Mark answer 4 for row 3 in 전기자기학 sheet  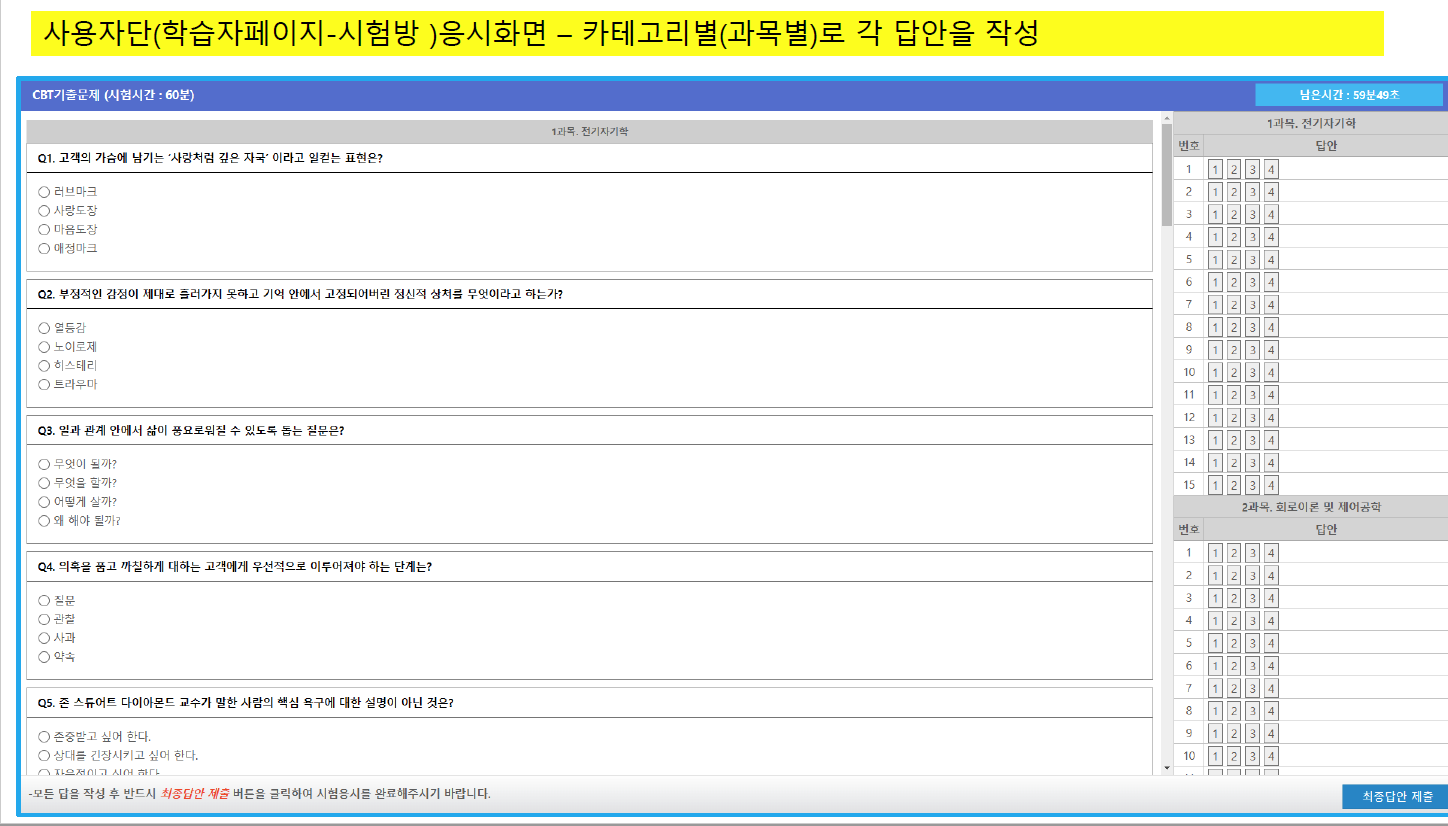[1271, 214]
